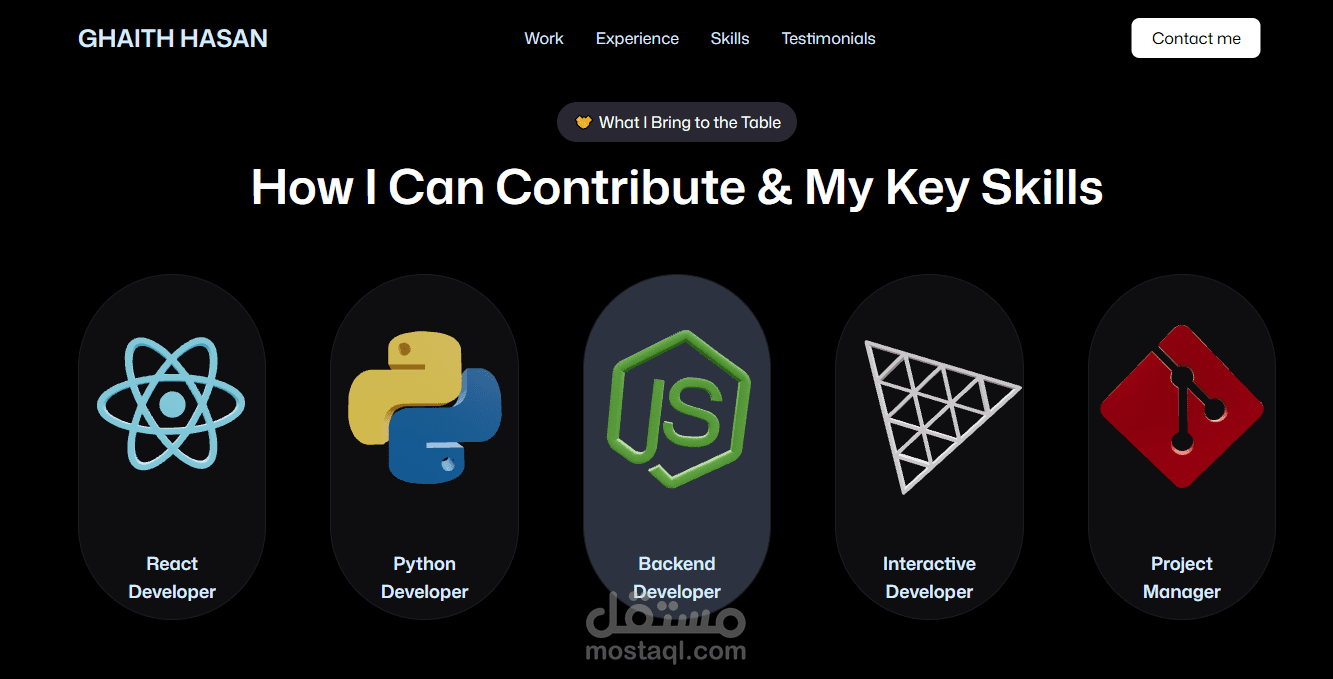Select the Backend Developer label

677,577
